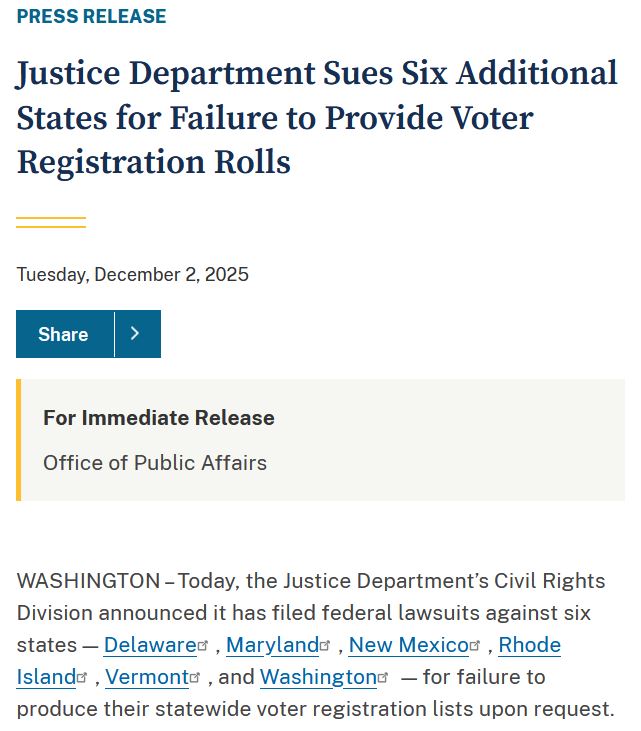Select the Office of Public Affairs text
The width and height of the screenshot is (641, 731).
155,463
